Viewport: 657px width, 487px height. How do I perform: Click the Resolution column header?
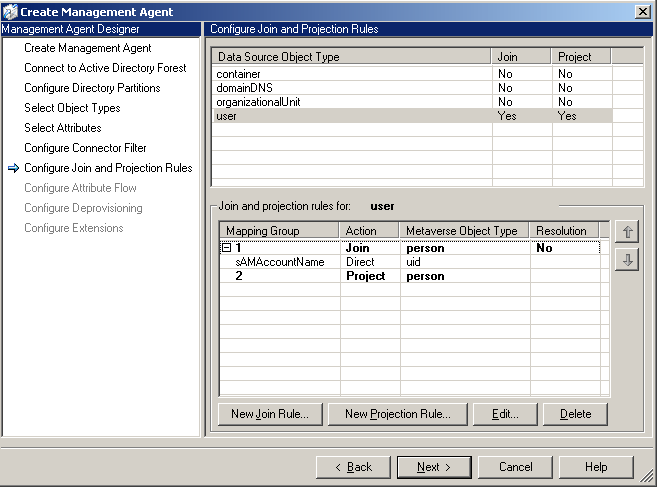(565, 231)
